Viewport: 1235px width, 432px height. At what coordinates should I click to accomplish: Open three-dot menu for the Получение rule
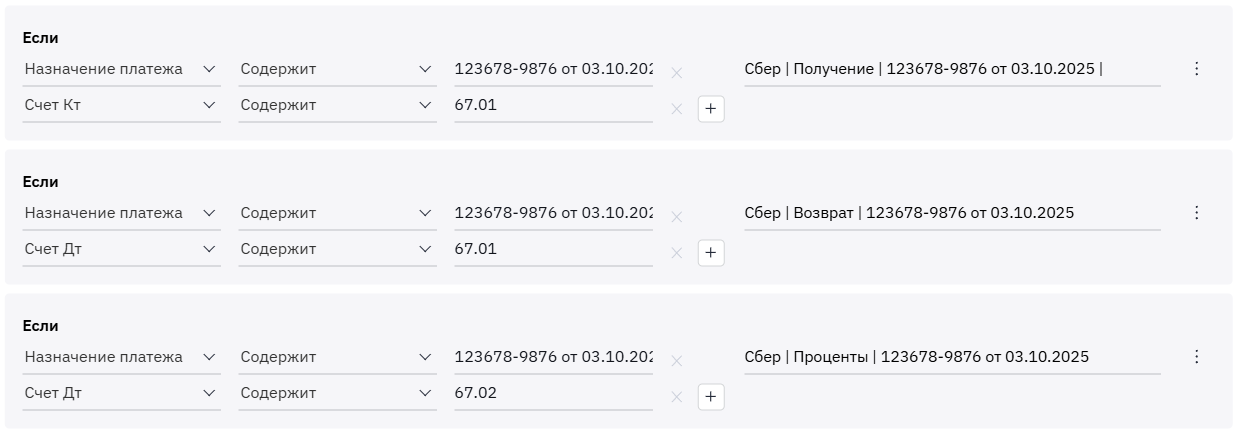point(1196,69)
